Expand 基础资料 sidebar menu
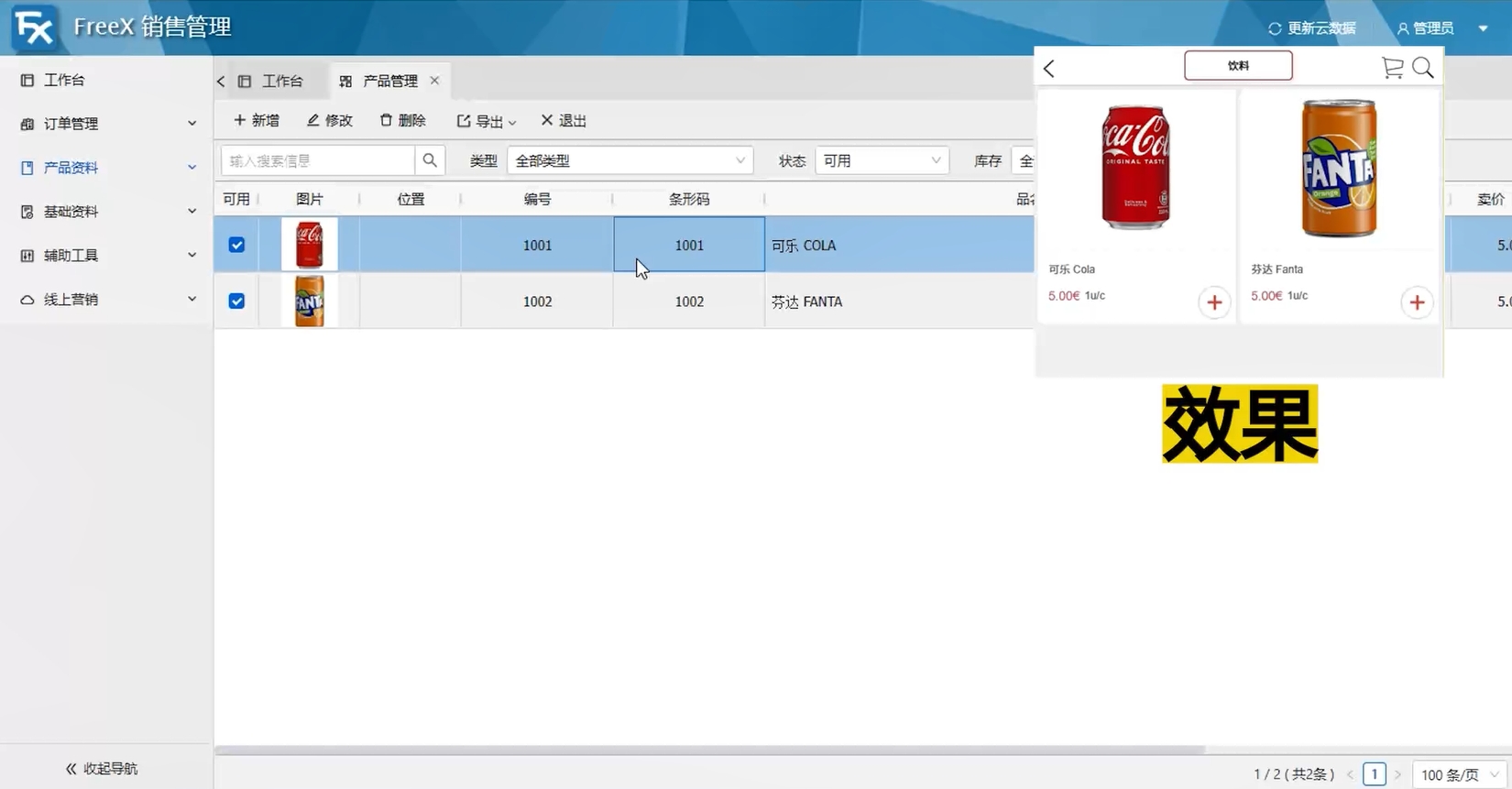 106,212
